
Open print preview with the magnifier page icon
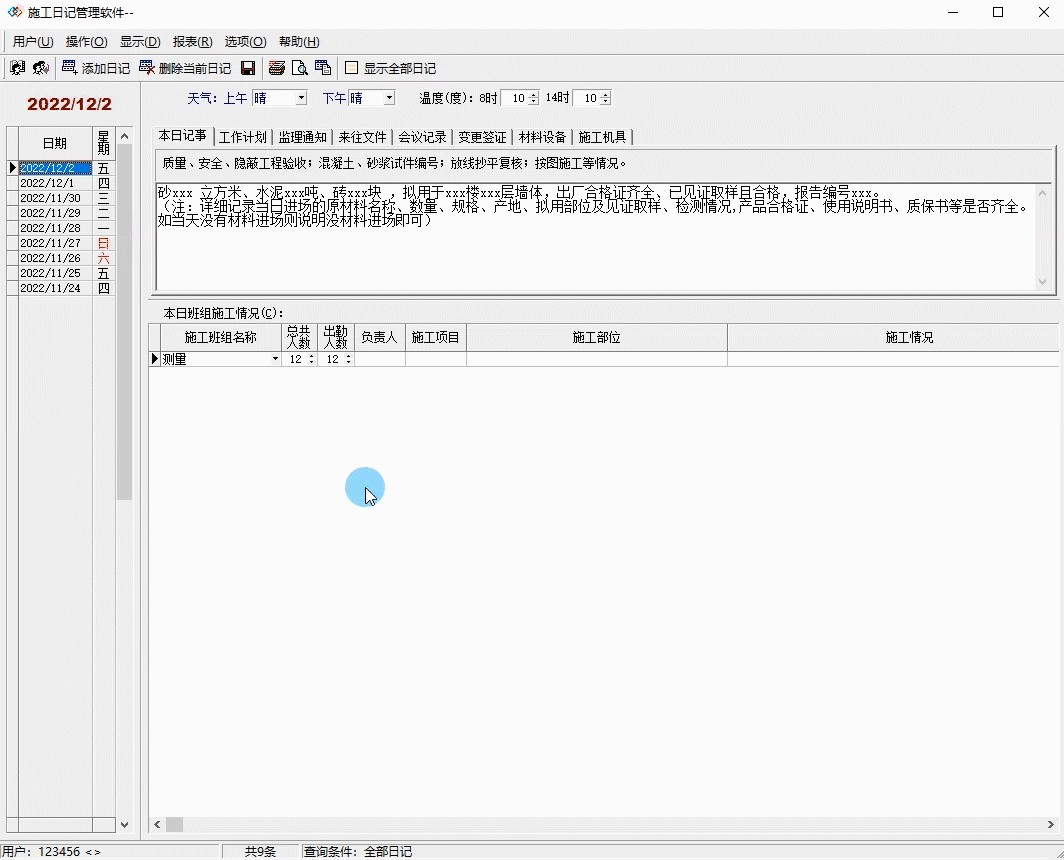pos(299,68)
